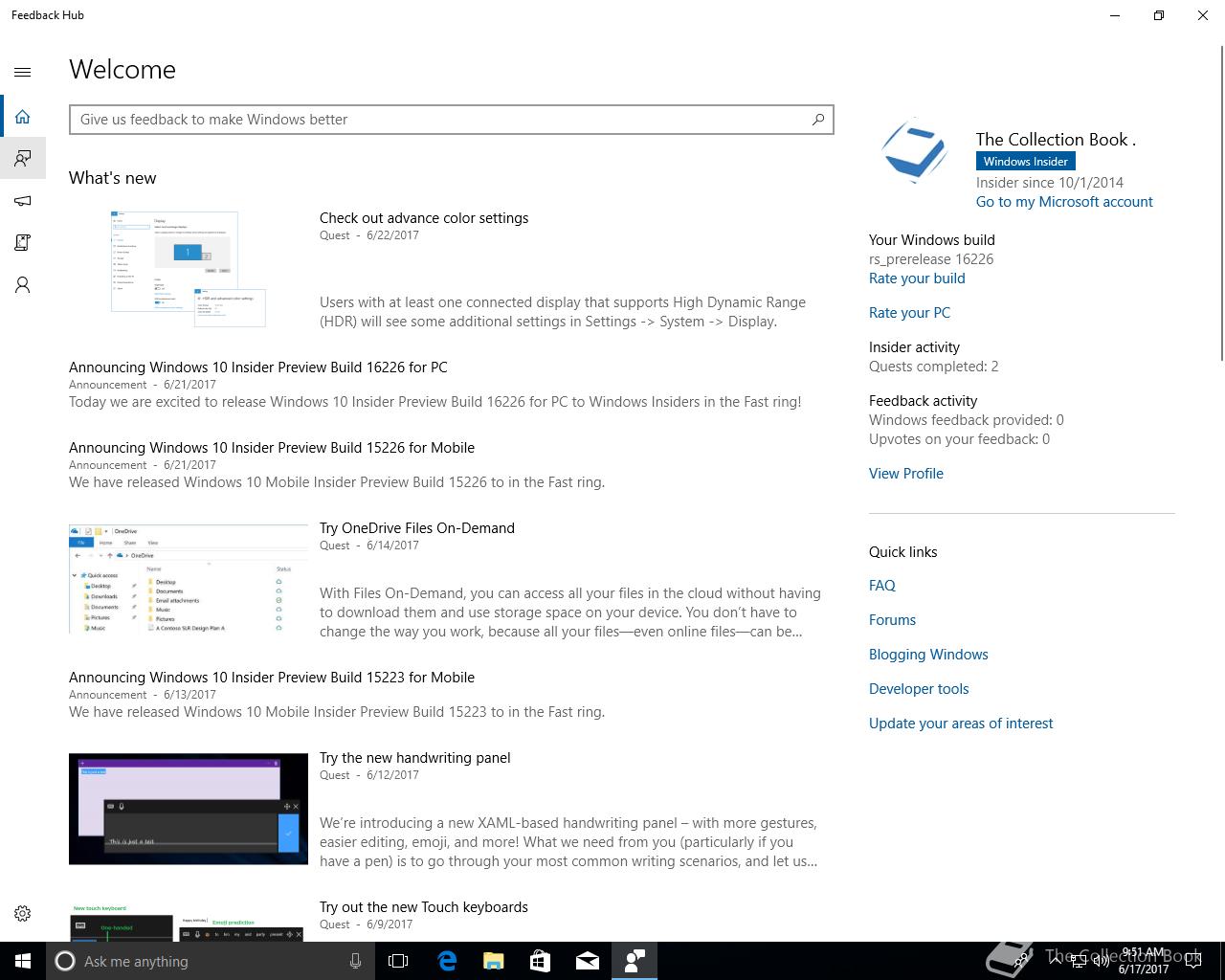
Task: Open the Forums quick link
Action: [892, 620]
